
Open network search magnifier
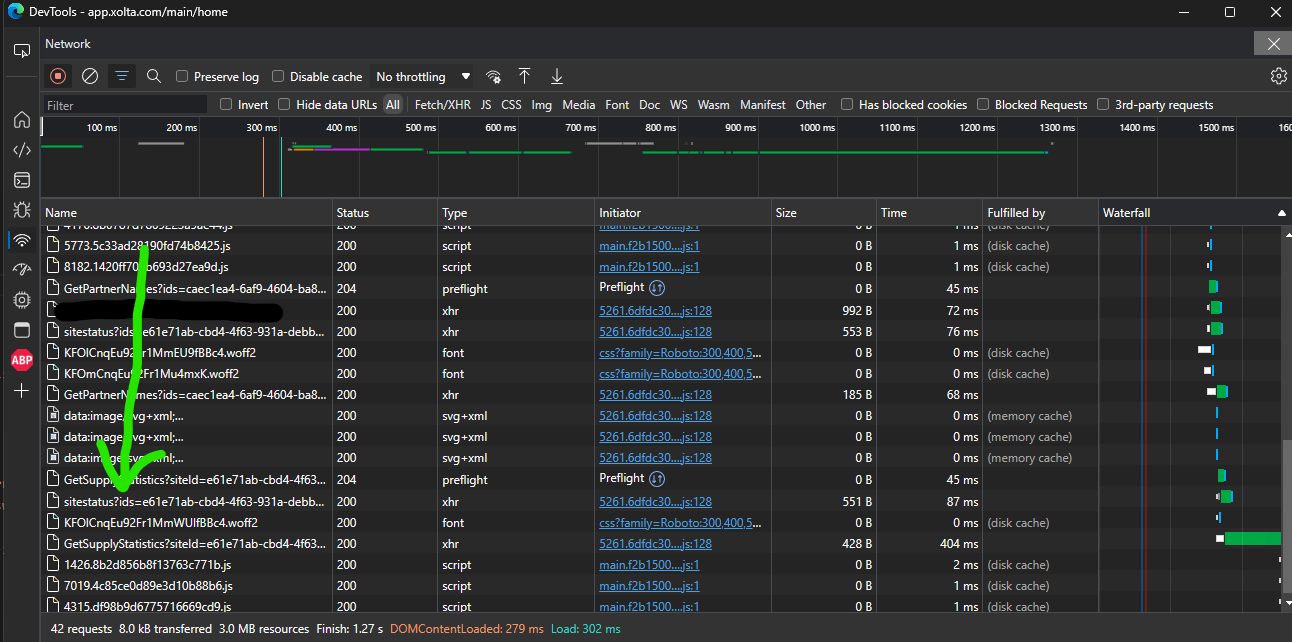(154, 76)
